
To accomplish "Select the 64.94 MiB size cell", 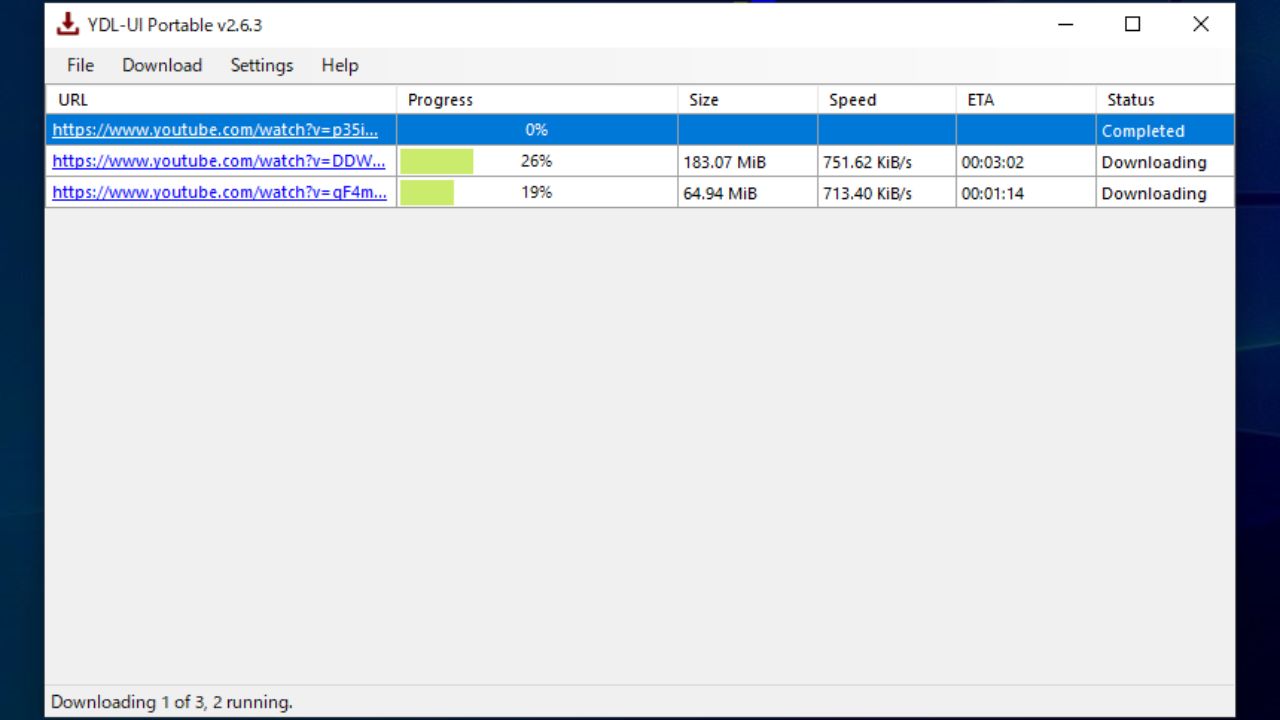I will 747,192.
